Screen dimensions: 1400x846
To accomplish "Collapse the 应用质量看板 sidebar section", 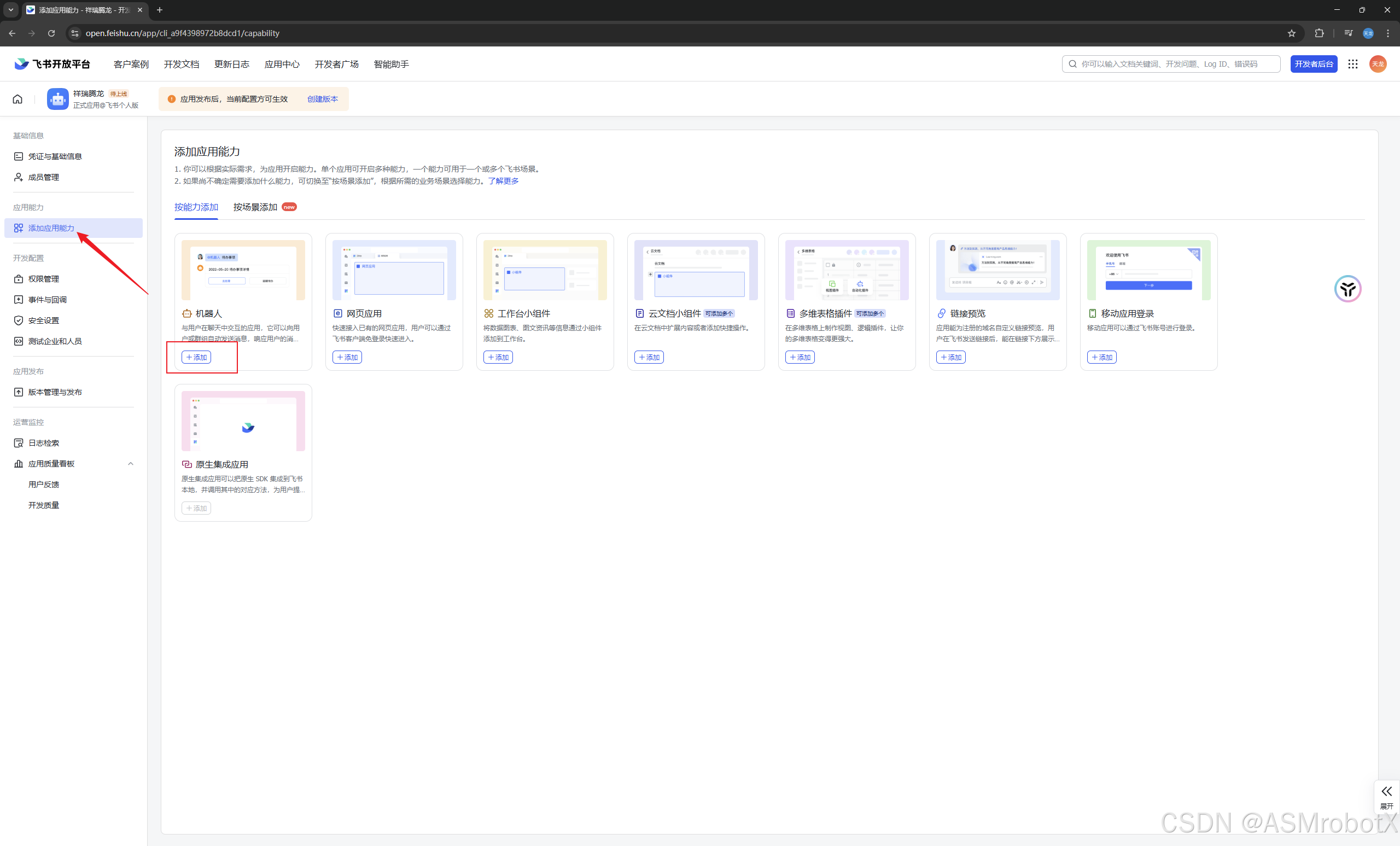I will click(131, 464).
